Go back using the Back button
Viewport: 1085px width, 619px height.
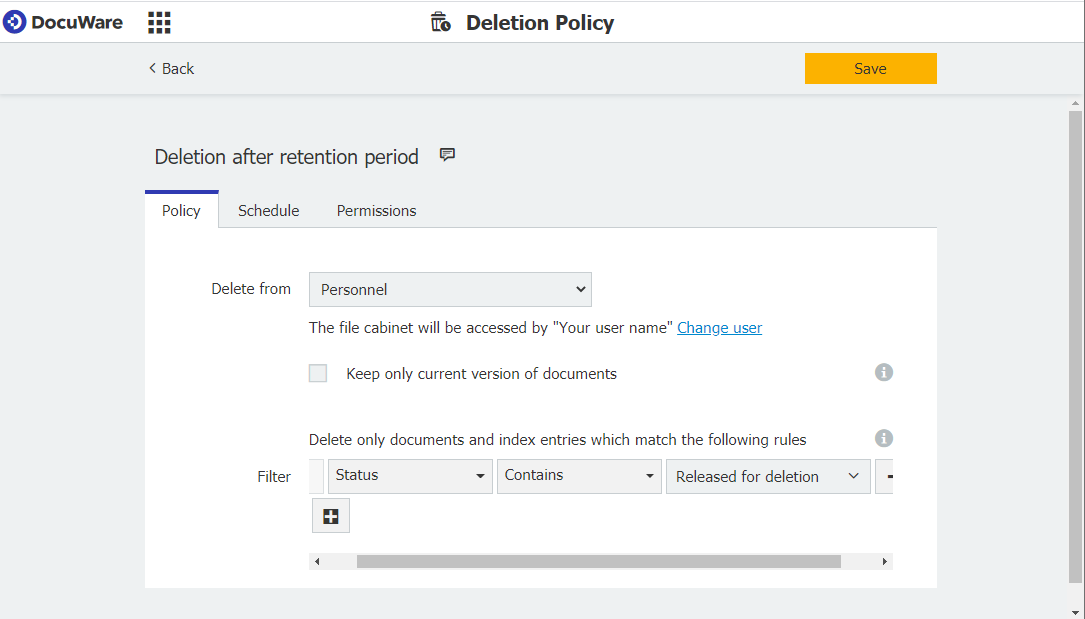coord(170,68)
